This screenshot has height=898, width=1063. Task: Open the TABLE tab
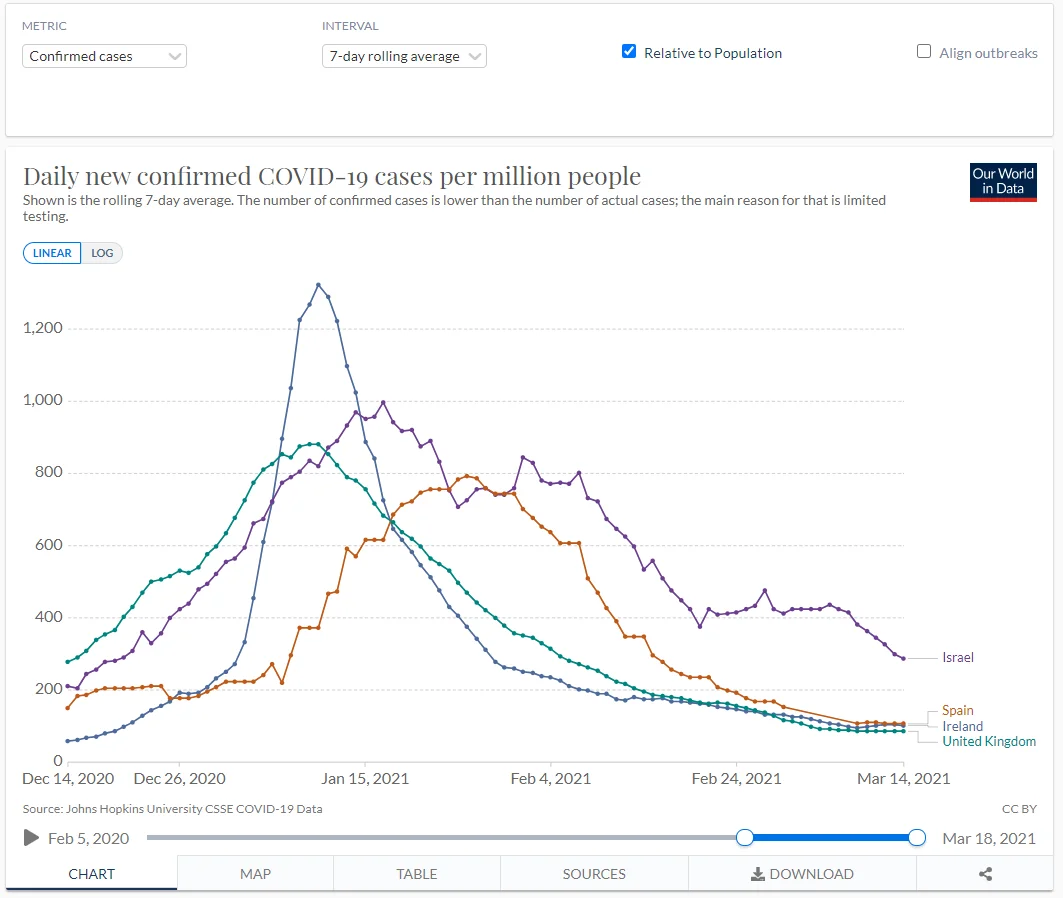coord(417,874)
